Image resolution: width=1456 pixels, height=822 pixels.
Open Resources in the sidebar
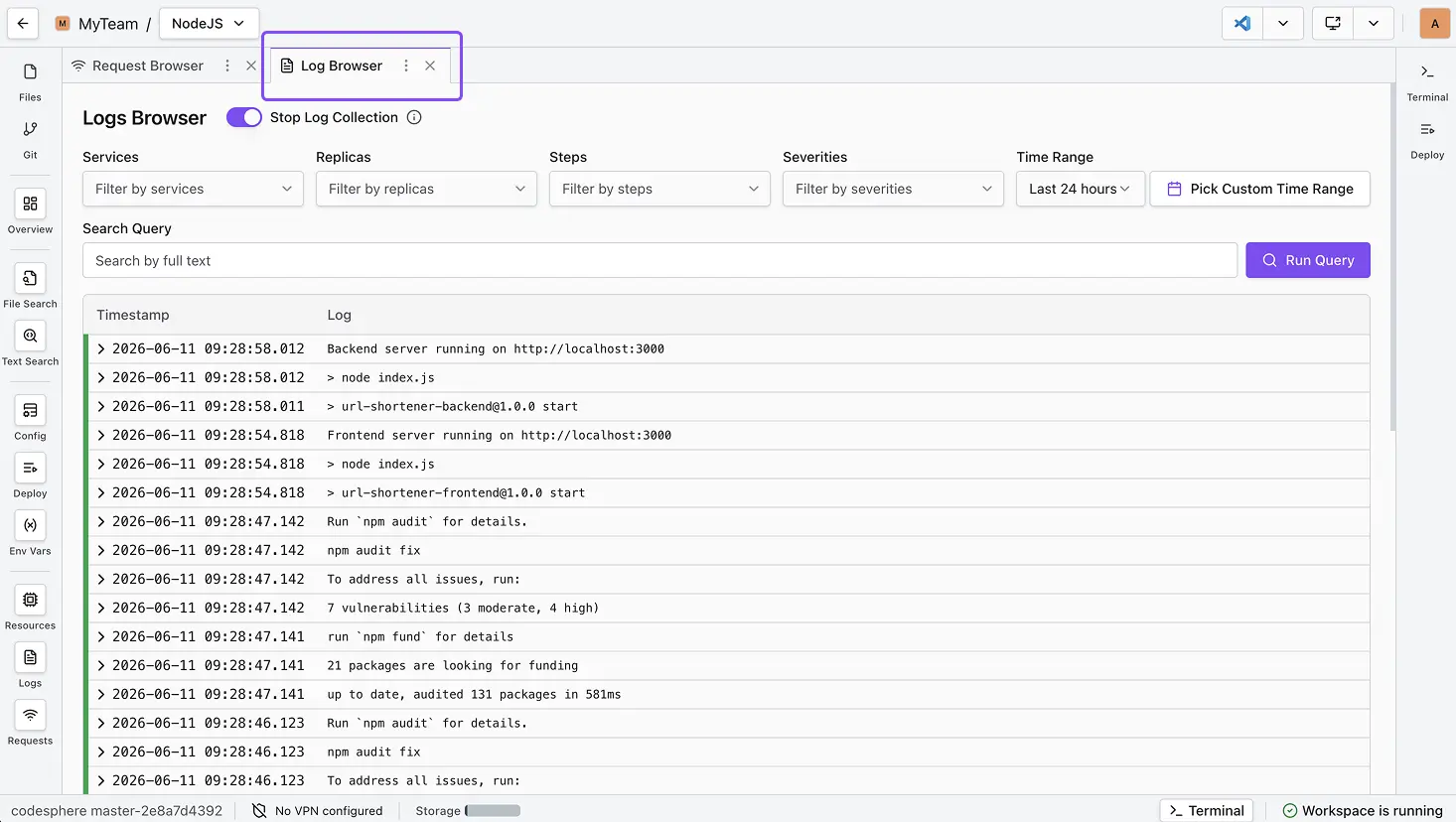30,610
